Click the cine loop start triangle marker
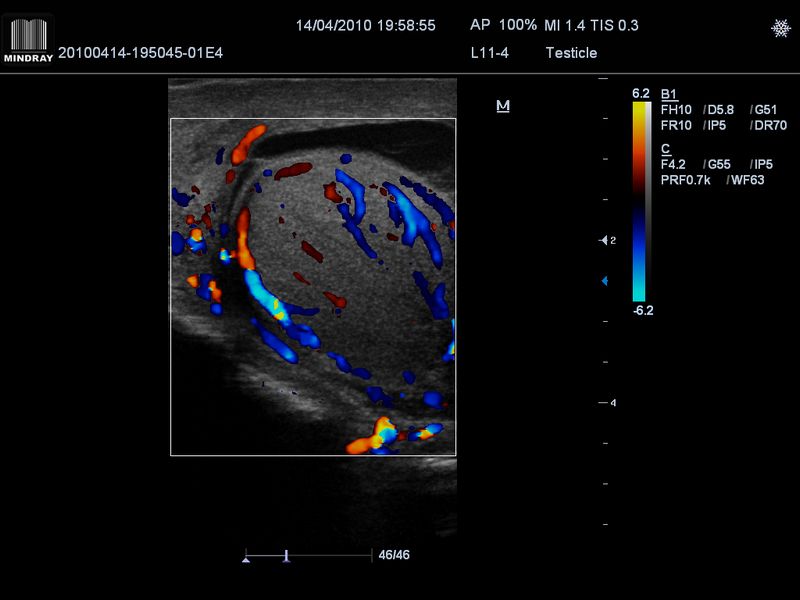 (246, 559)
